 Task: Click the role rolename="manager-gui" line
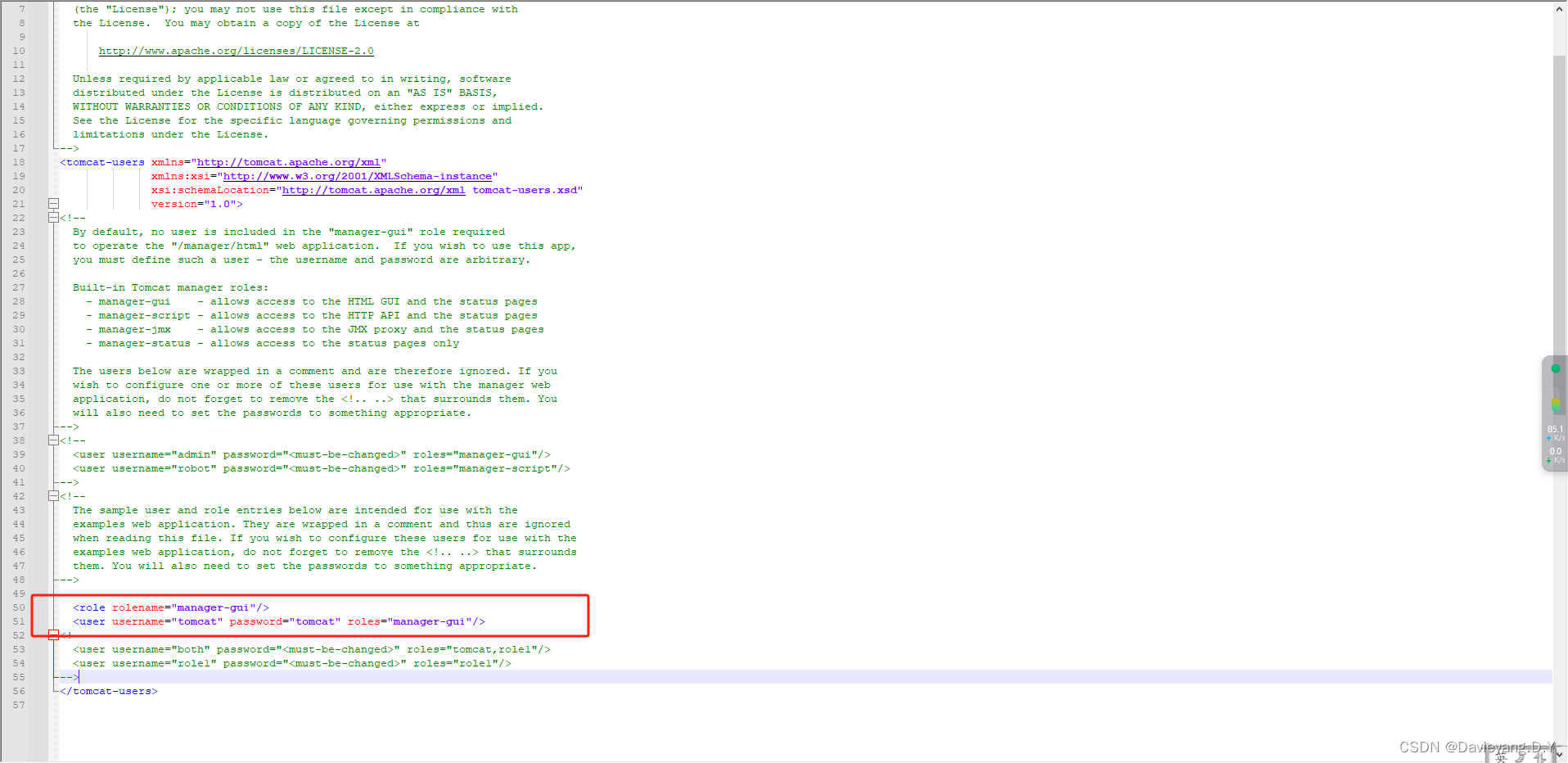[171, 607]
